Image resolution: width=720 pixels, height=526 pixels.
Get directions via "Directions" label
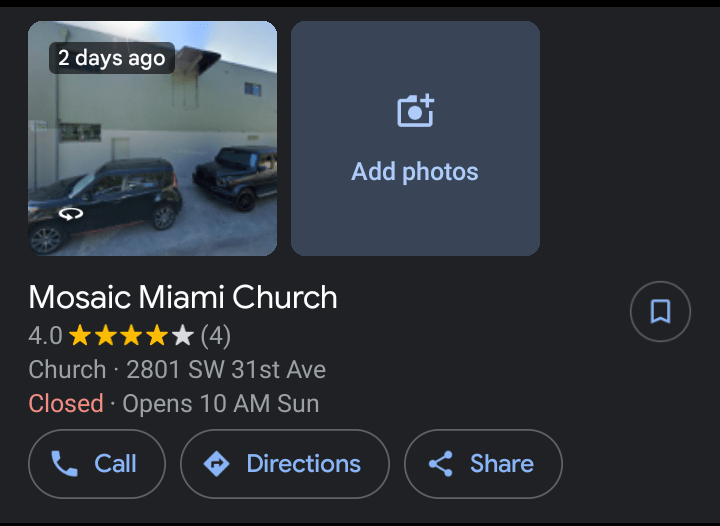point(303,464)
